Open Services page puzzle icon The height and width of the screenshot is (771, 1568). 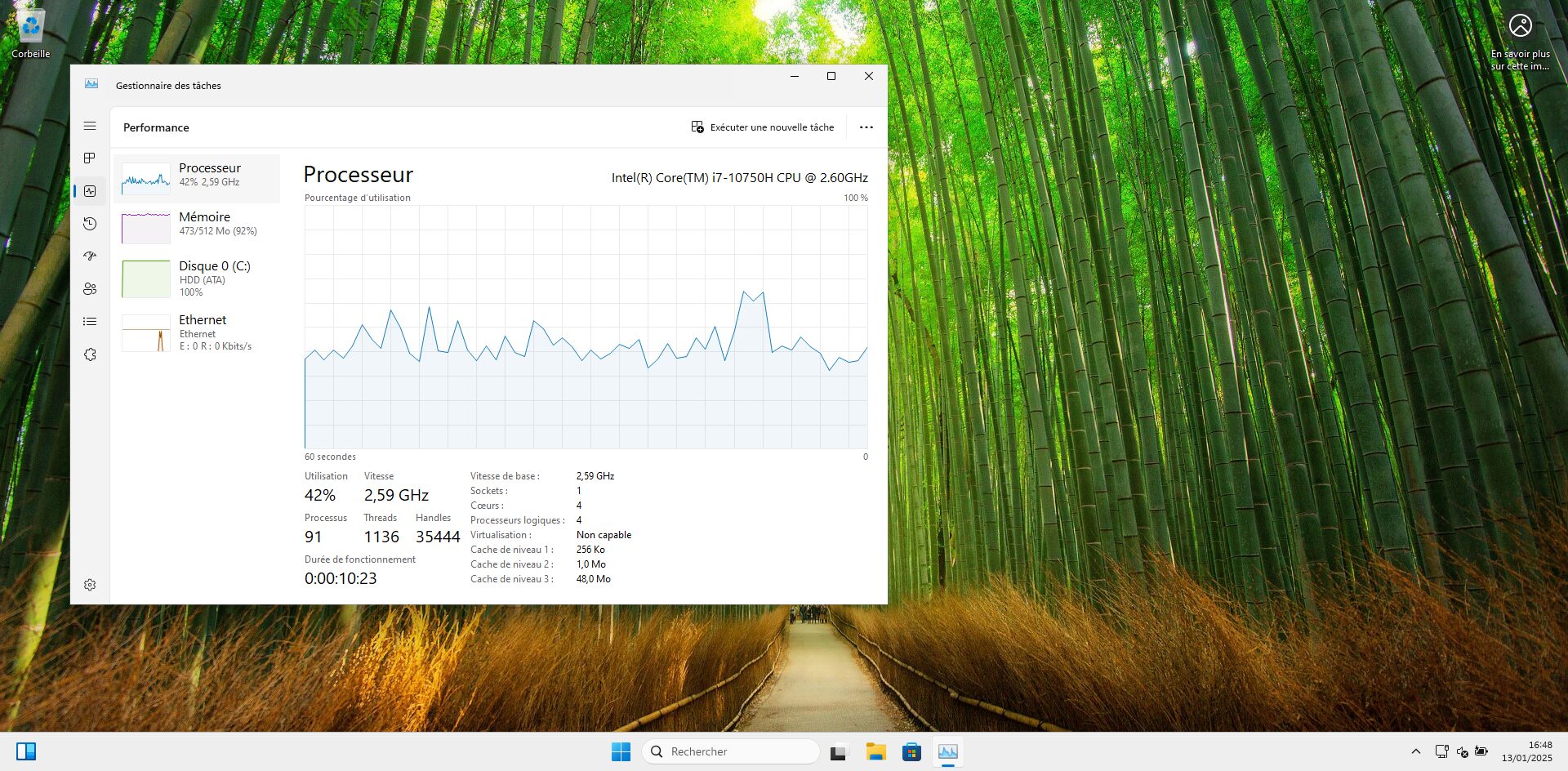click(90, 354)
